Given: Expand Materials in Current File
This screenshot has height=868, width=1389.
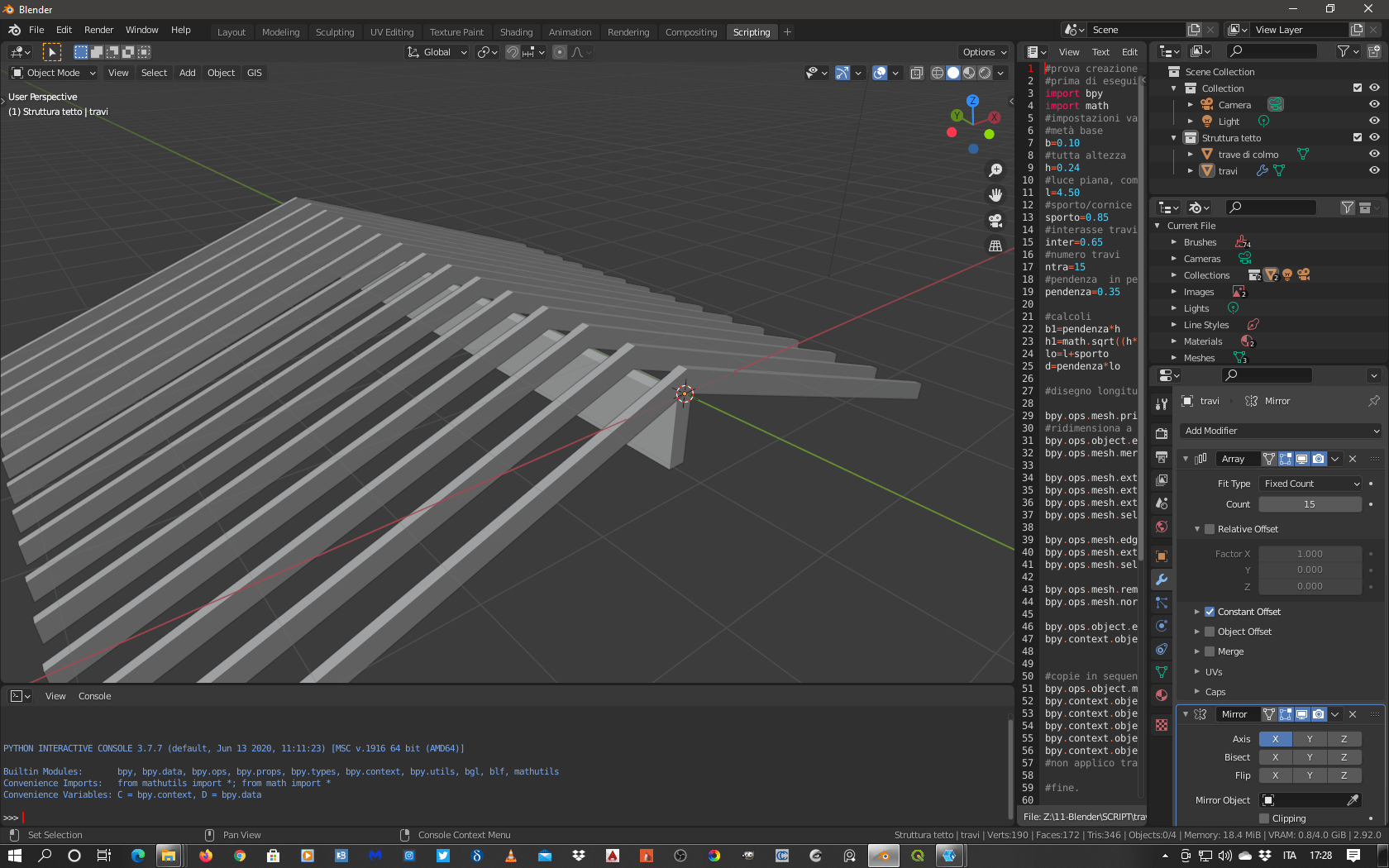Looking at the screenshot, I should 1173,341.
